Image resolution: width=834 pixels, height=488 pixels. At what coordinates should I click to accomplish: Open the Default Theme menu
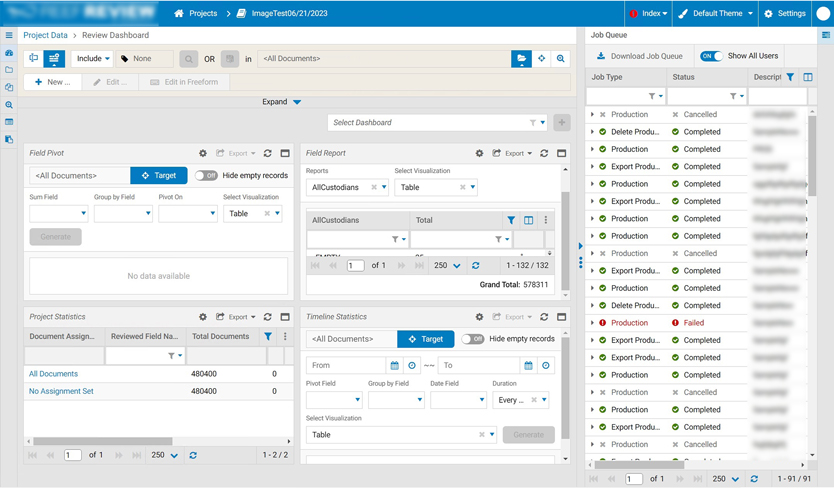coord(715,14)
